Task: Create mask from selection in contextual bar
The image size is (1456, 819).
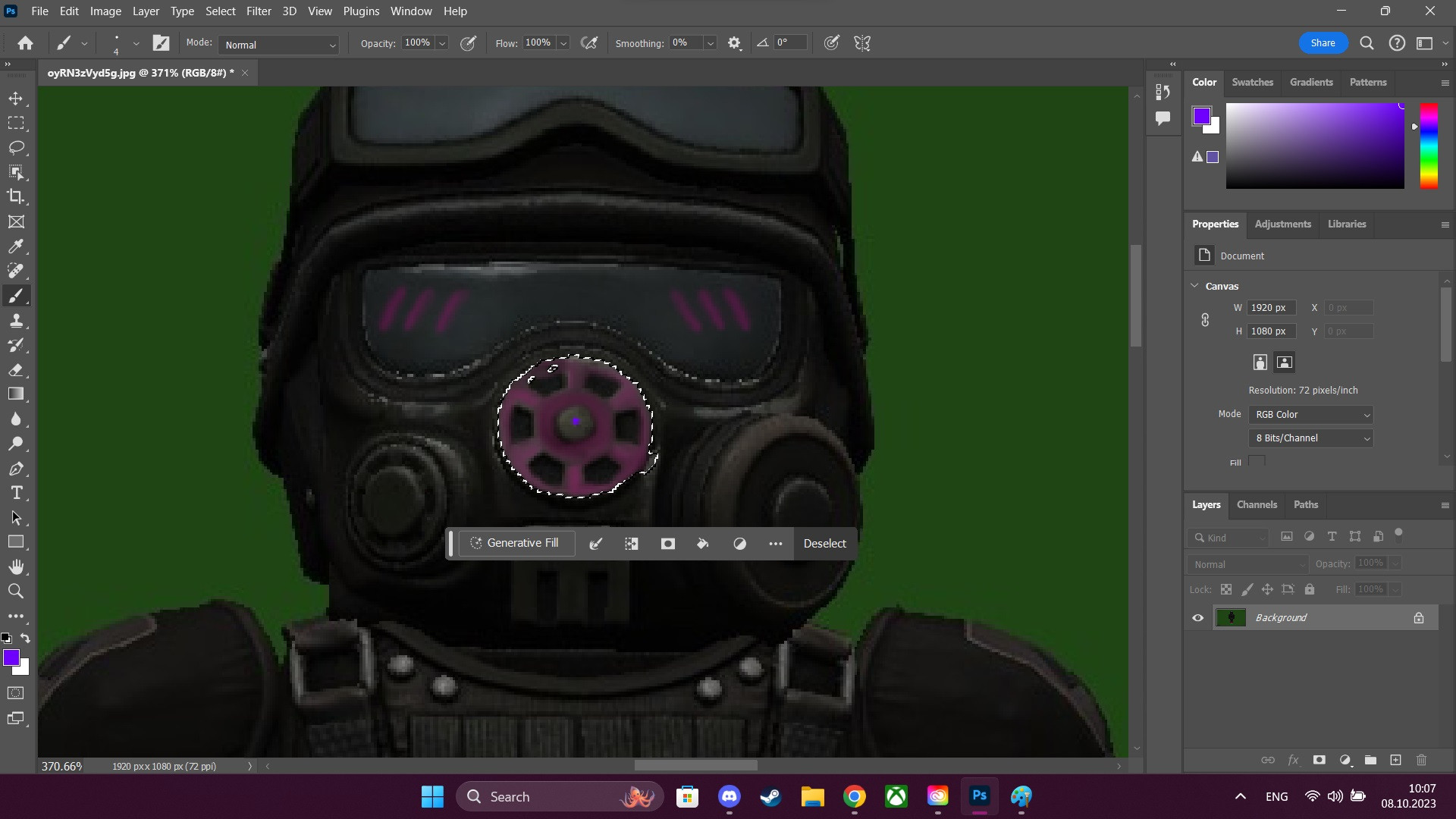Action: tap(667, 544)
